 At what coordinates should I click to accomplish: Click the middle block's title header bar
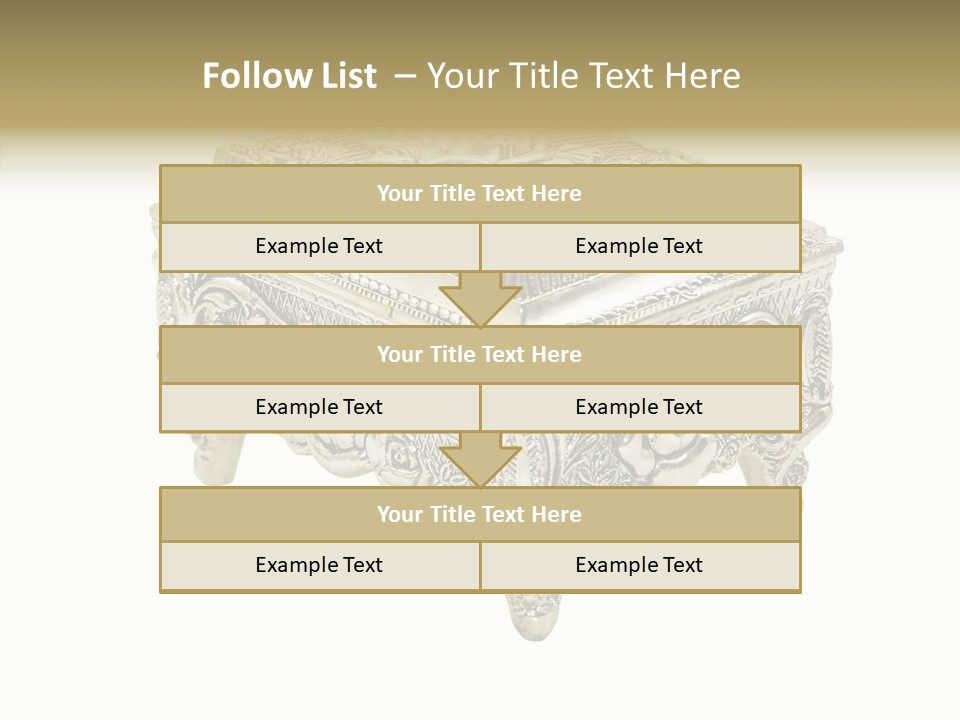pyautogui.click(x=480, y=354)
